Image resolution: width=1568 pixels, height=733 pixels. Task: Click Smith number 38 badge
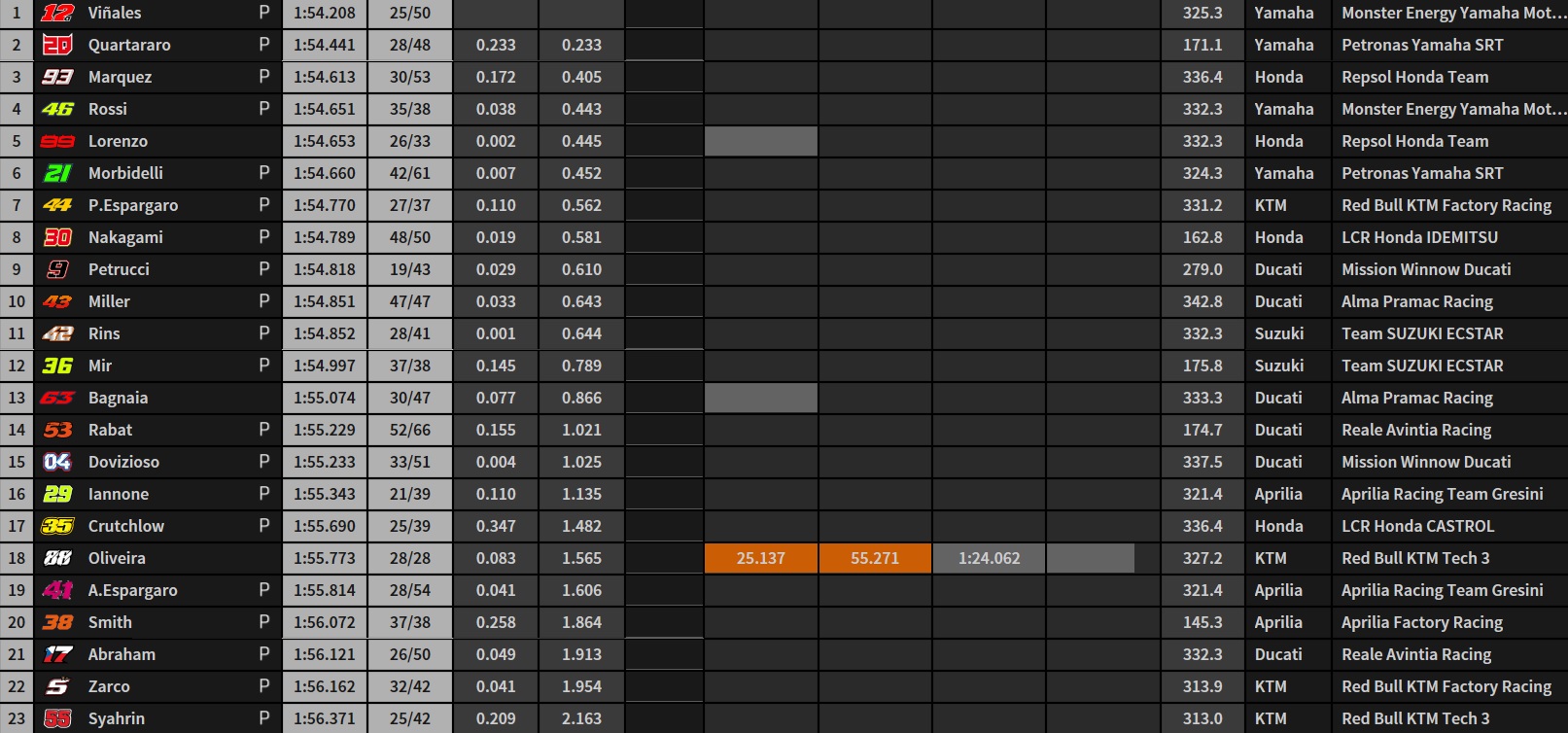coord(57,622)
